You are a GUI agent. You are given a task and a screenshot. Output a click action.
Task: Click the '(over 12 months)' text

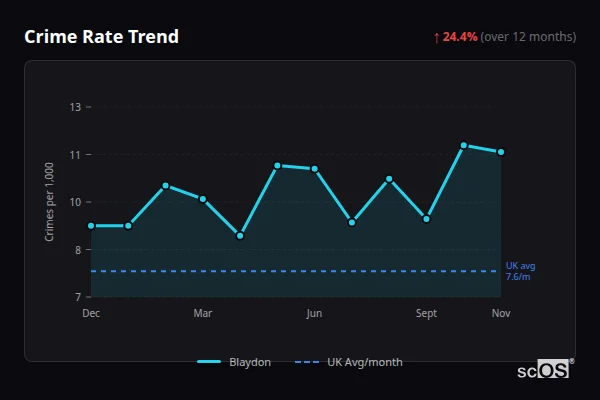point(528,37)
